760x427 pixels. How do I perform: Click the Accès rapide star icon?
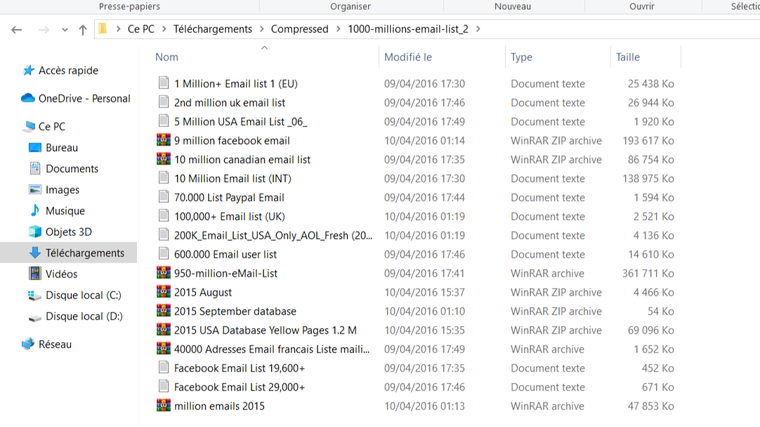point(29,71)
